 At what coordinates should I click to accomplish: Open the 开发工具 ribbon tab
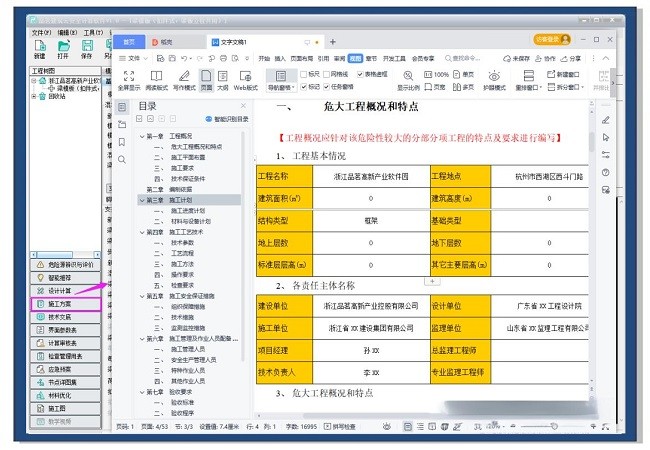coord(394,58)
